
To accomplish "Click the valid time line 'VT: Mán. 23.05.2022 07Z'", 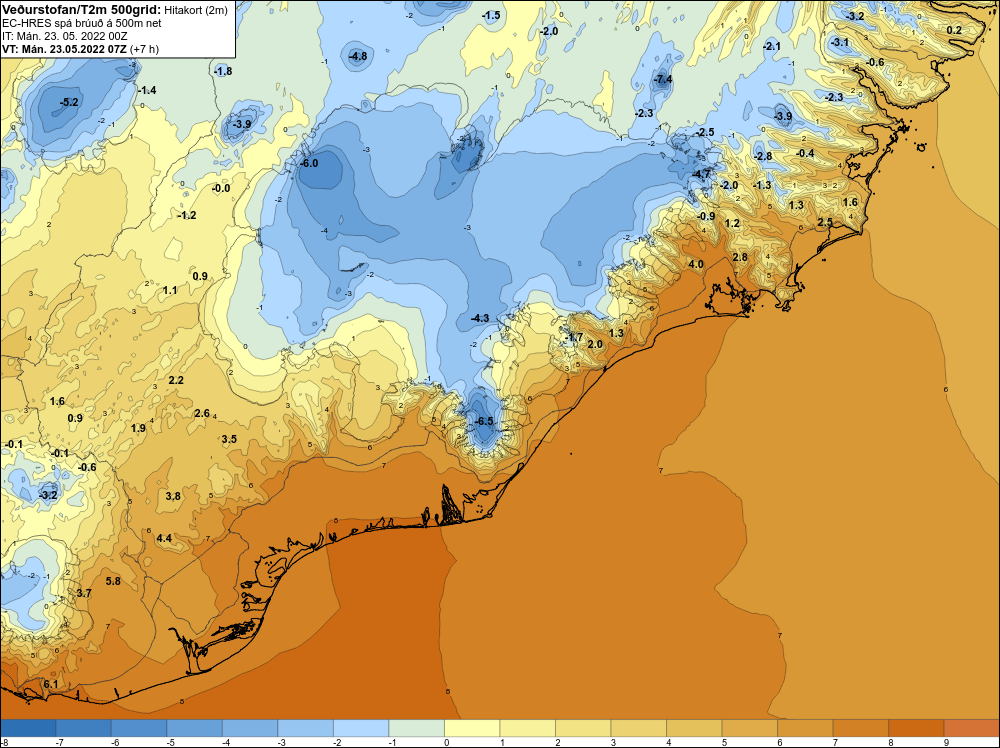I will [64, 49].
